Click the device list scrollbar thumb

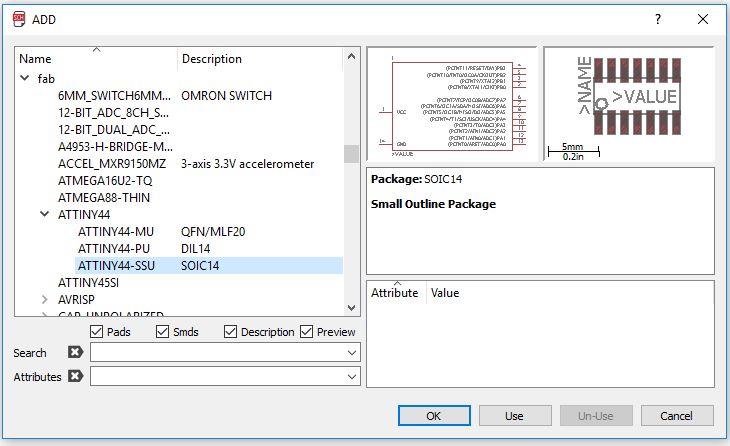click(351, 154)
